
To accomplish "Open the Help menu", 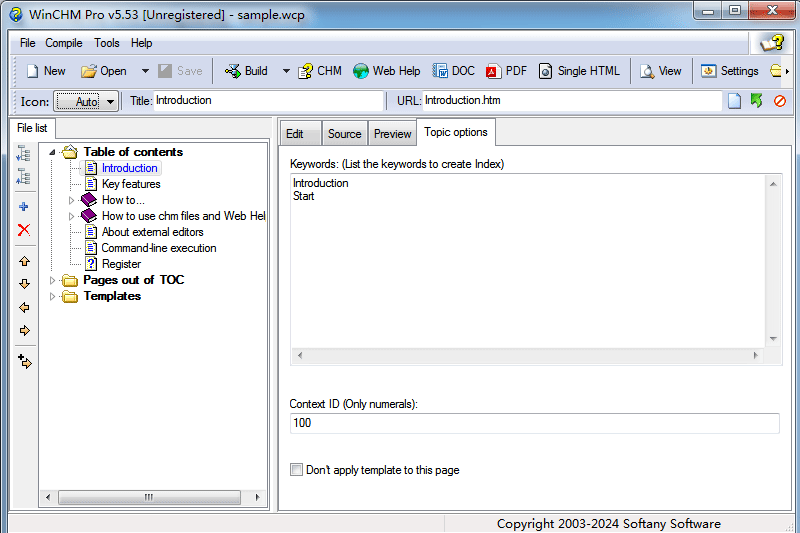I will [x=141, y=43].
